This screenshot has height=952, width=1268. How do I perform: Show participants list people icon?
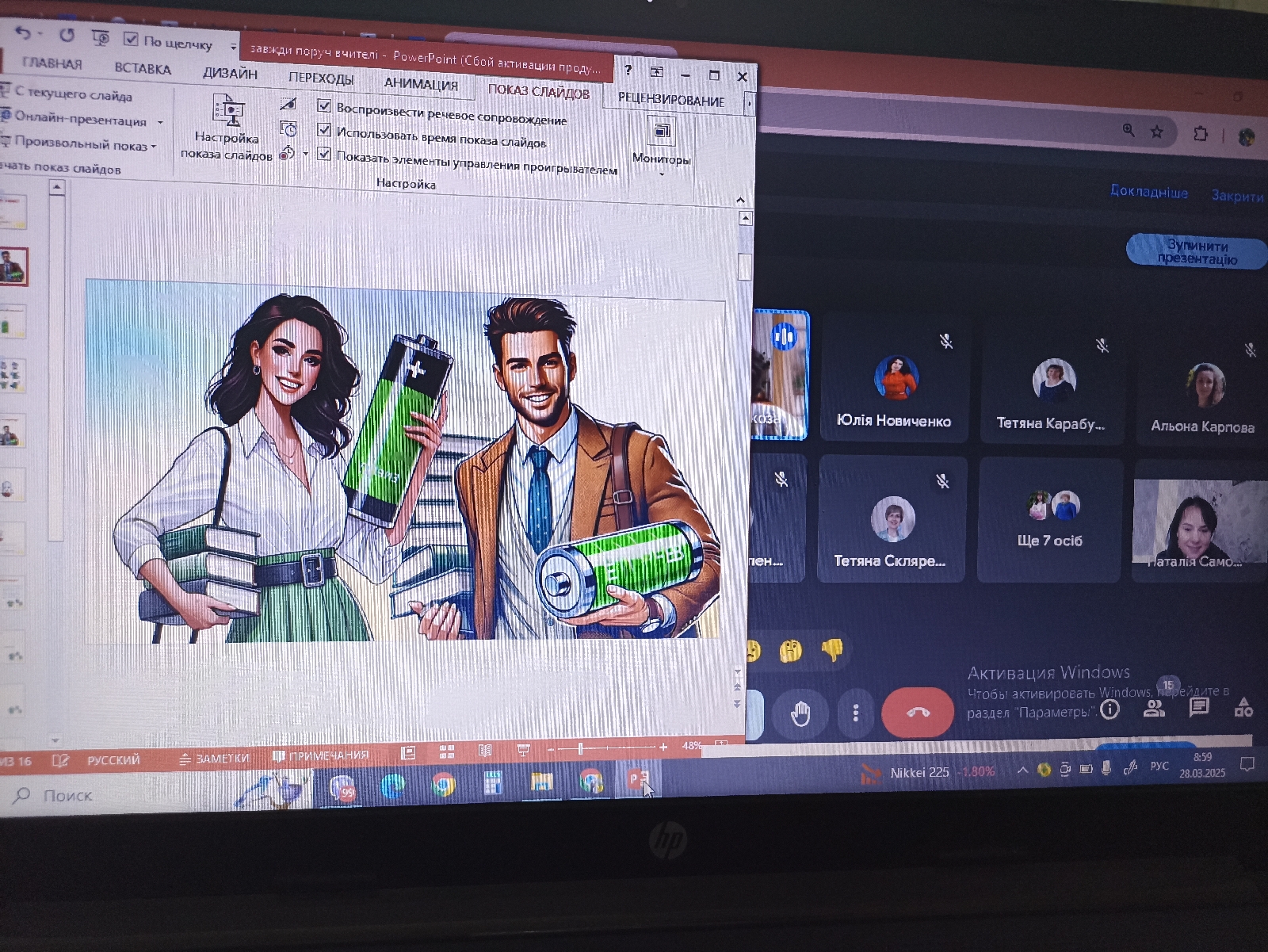pos(1155,708)
